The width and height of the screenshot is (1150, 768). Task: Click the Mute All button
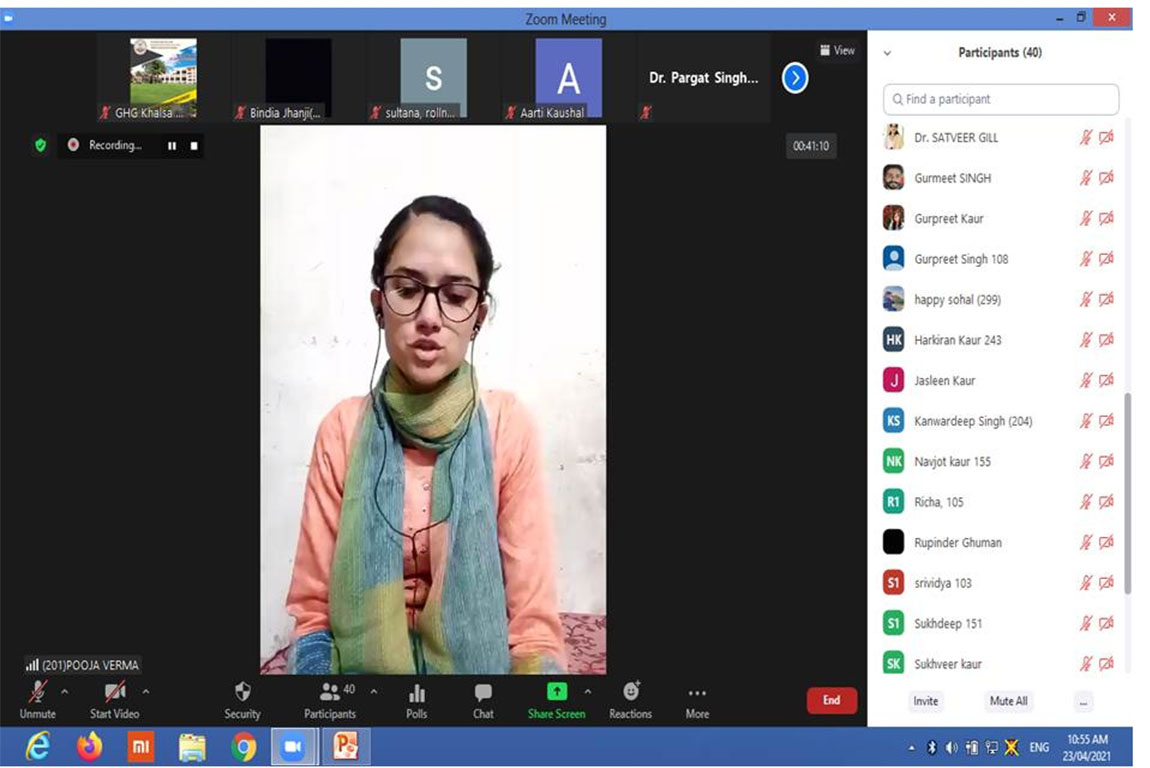click(1008, 701)
